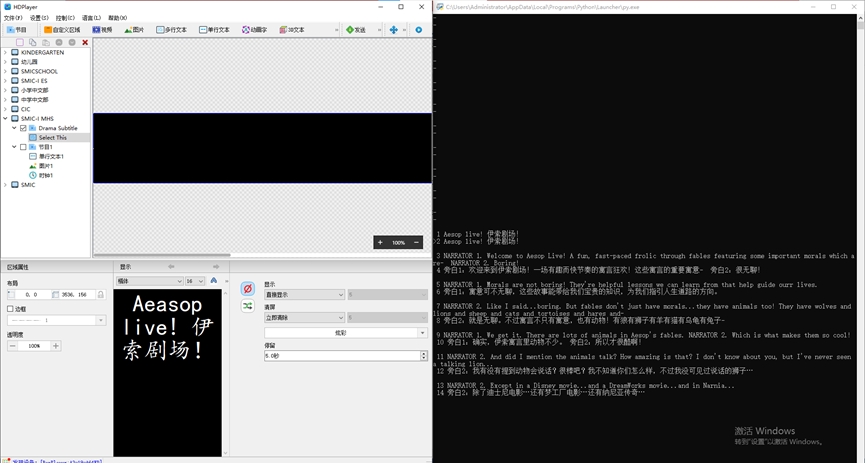
Task: Select the 多行文本 multi-line text tool
Action: click(x=172, y=30)
